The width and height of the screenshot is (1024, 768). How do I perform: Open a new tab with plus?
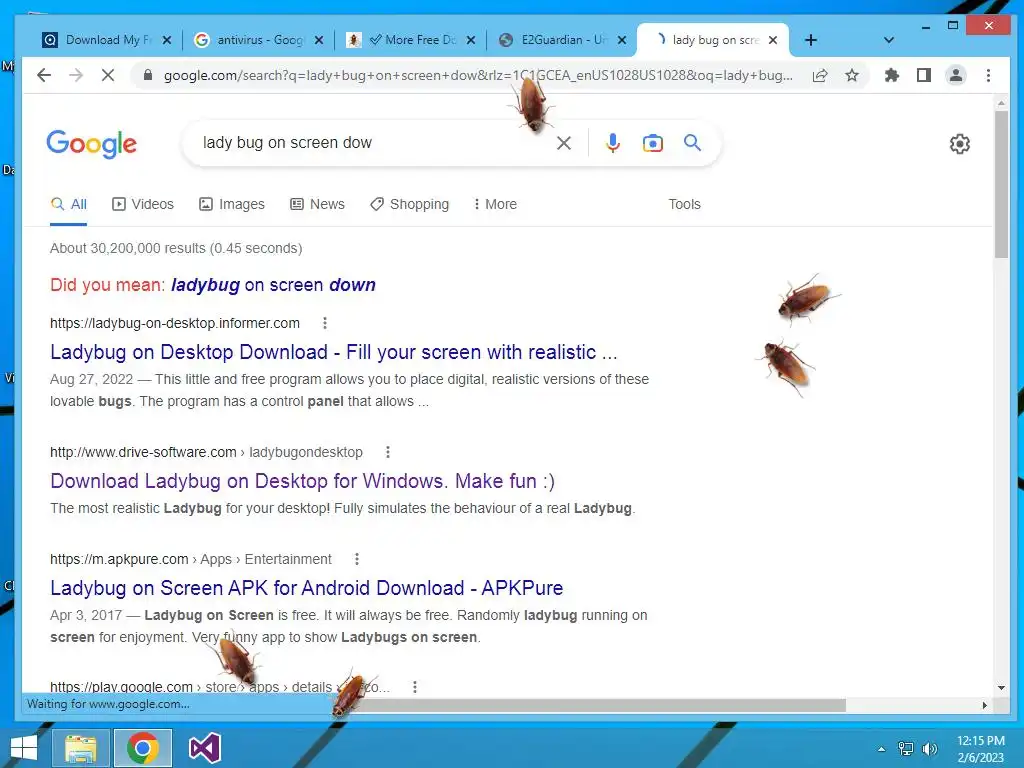(x=810, y=40)
